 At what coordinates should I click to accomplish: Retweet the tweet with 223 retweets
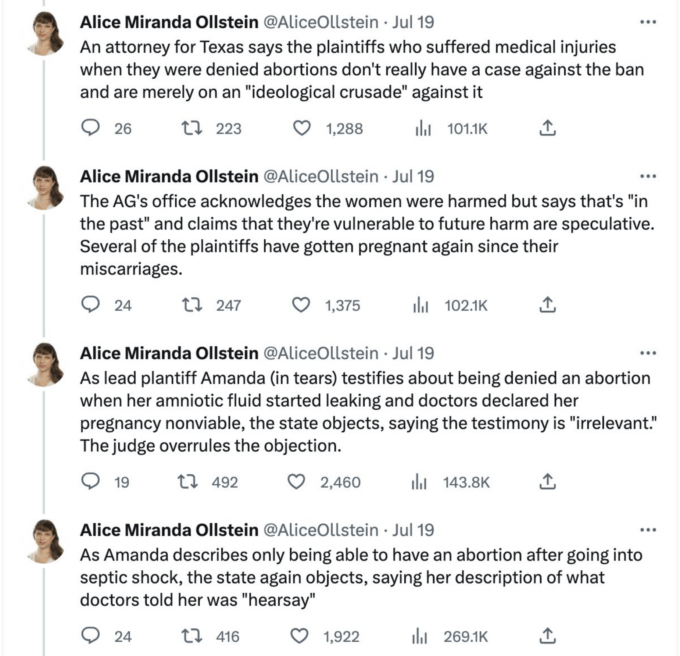[191, 128]
